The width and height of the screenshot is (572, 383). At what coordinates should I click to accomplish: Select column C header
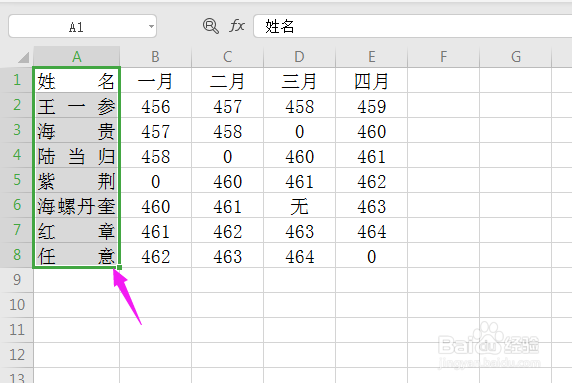point(227,57)
